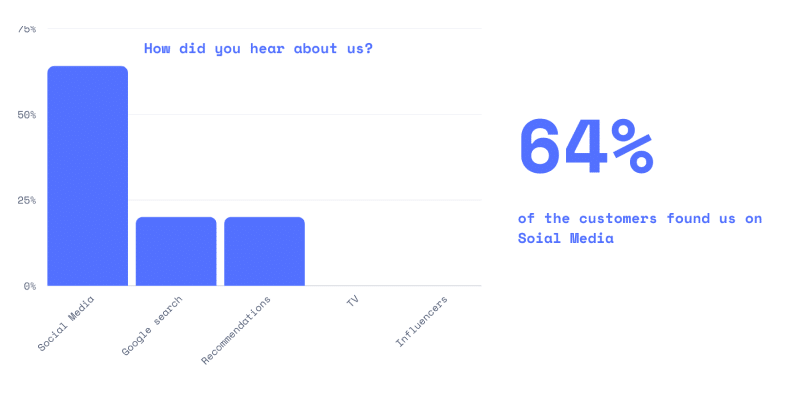800x400 pixels.
Task: Click the Influencers axis label
Action: 422,321
